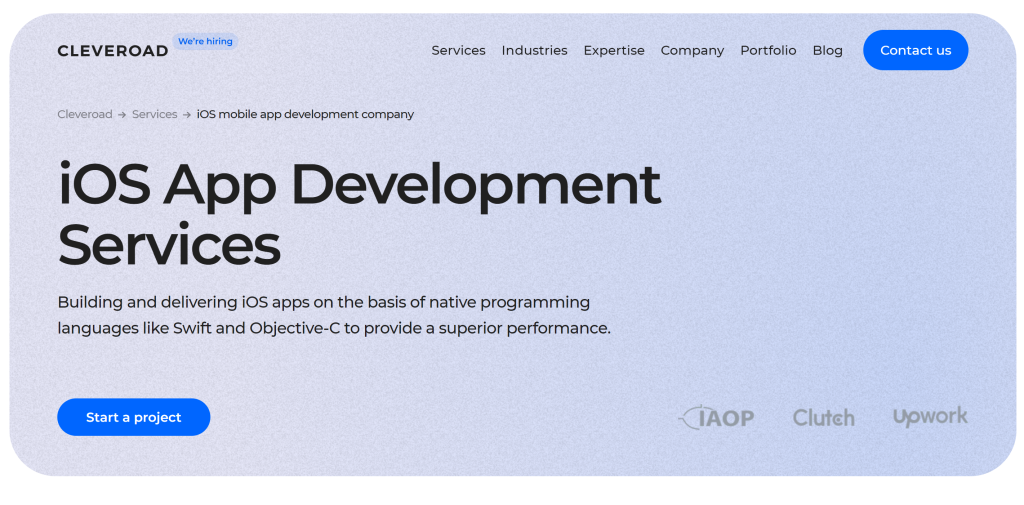
Task: Click the breadcrumb arrow after Services
Action: click(187, 115)
